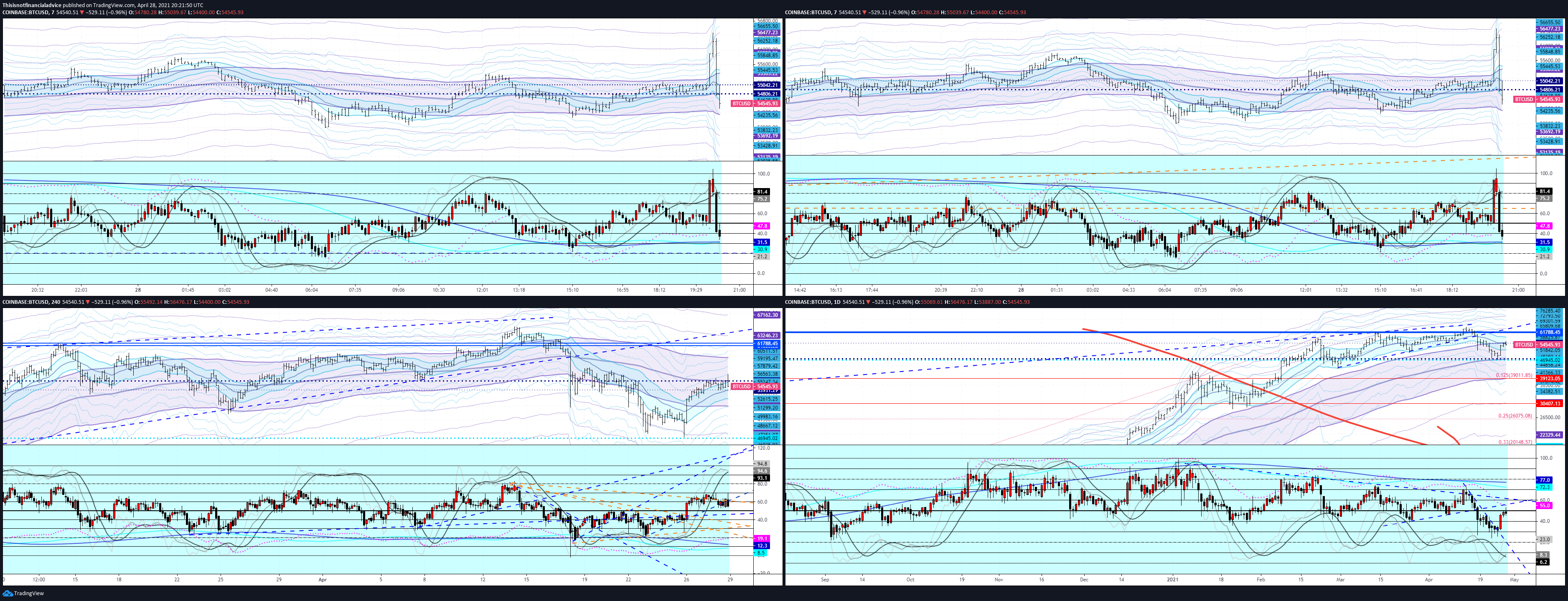The height and width of the screenshot is (601, 1568).
Task: Click the 76285.40 price label
Action: 1550,311
